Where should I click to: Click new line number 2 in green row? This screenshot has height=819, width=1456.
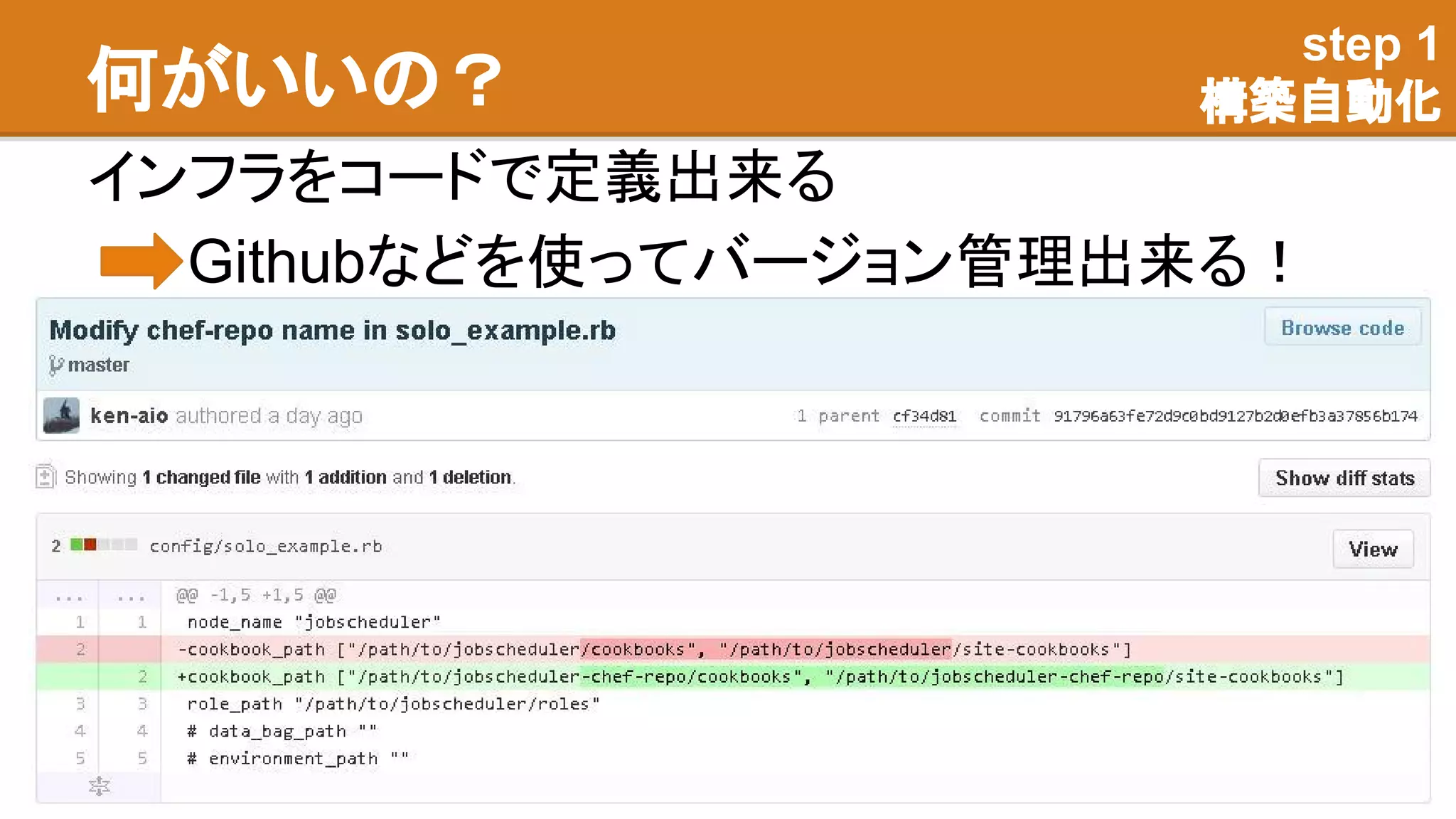coord(142,676)
